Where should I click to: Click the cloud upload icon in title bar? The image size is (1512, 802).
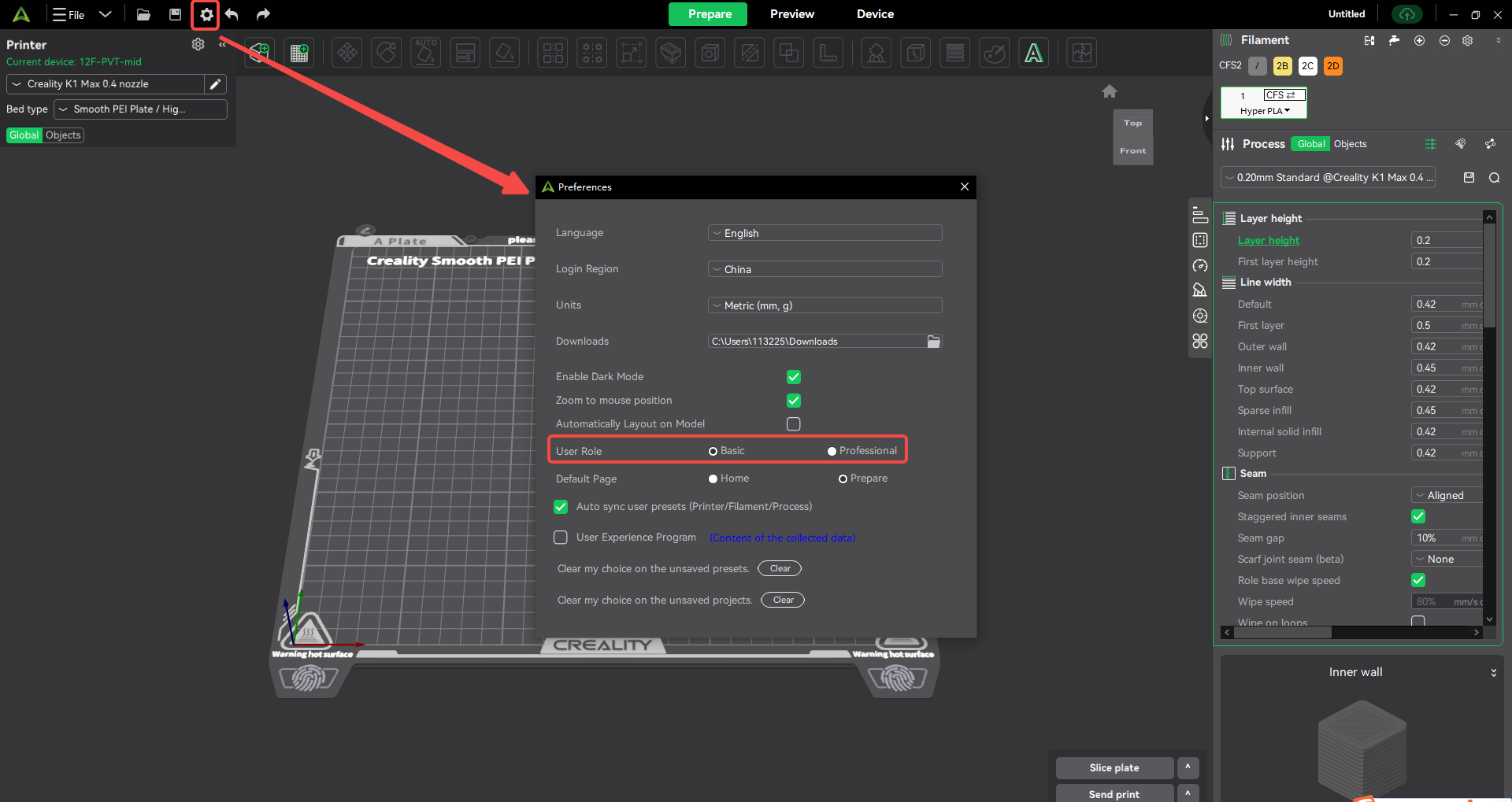pyautogui.click(x=1407, y=14)
